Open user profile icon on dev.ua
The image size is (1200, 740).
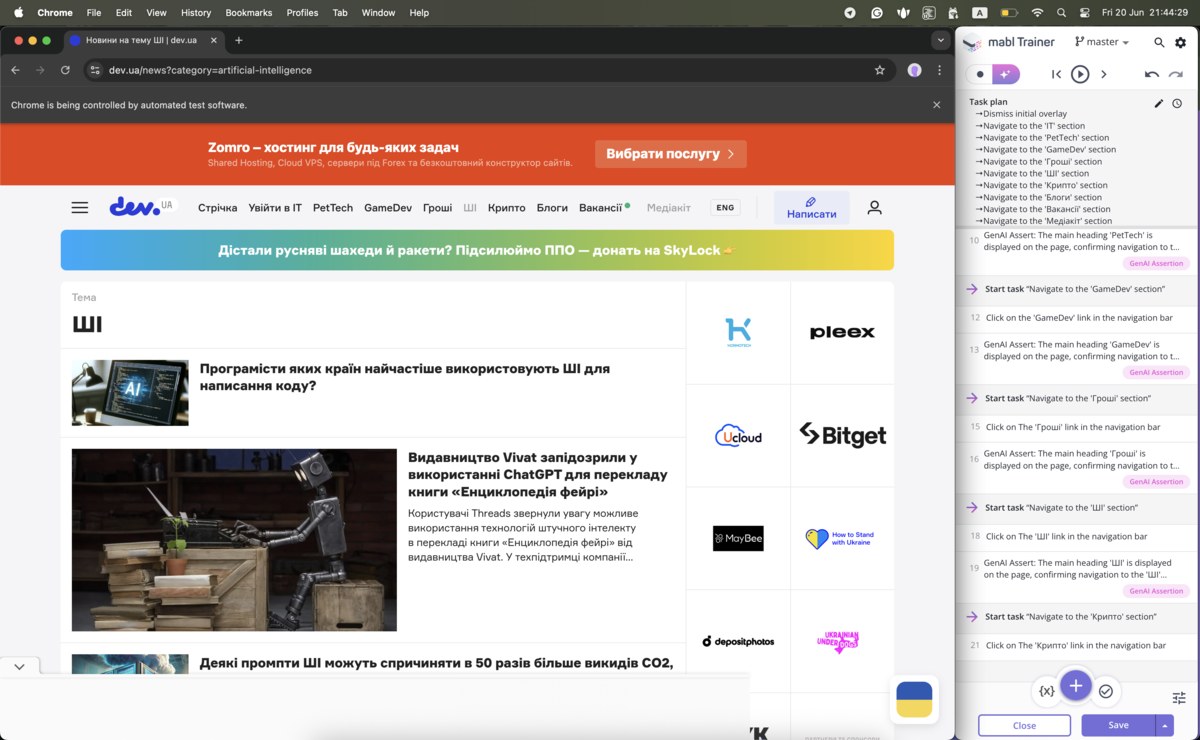(x=875, y=208)
